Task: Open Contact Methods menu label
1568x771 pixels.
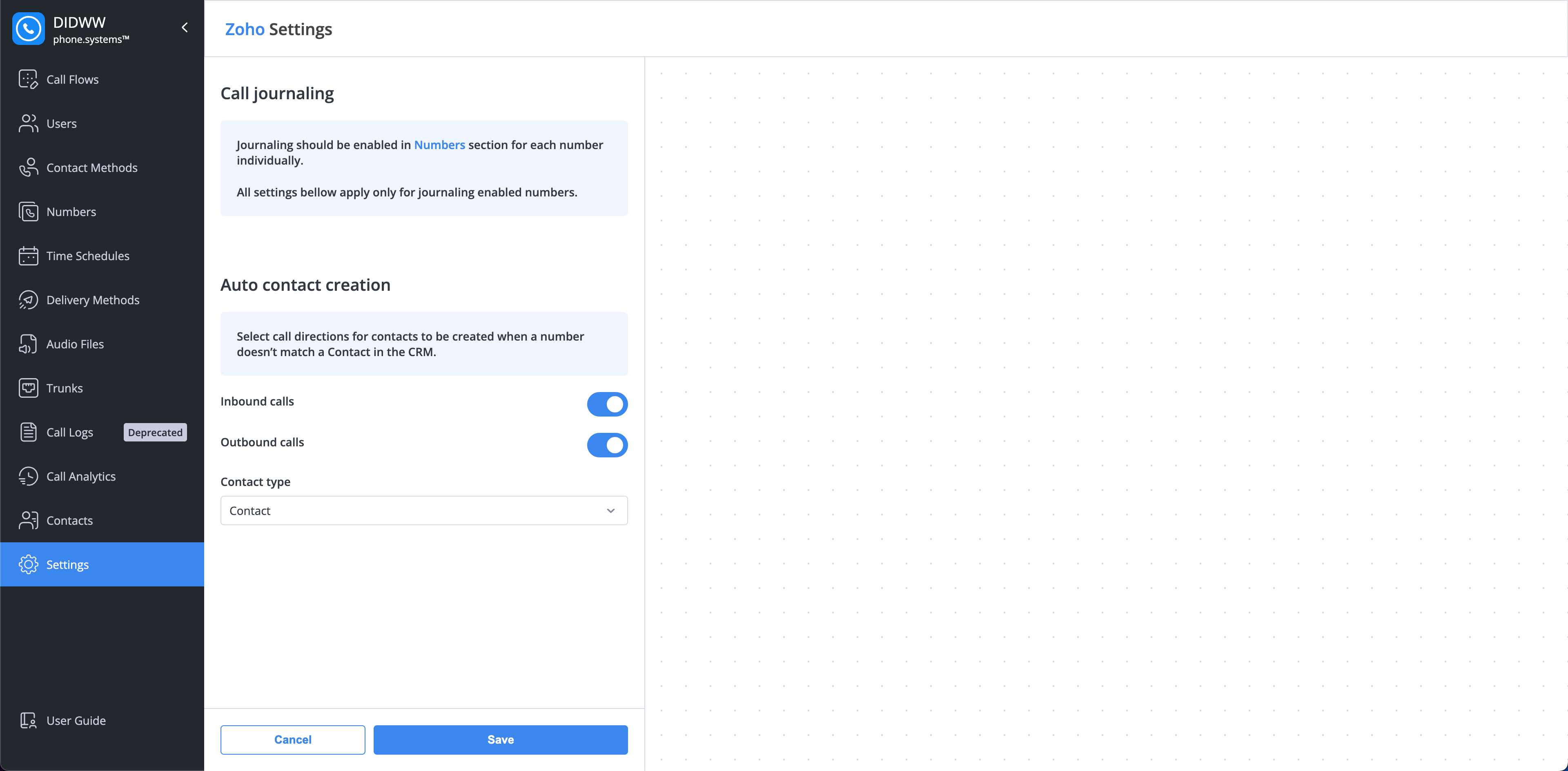Action: pyautogui.click(x=92, y=168)
